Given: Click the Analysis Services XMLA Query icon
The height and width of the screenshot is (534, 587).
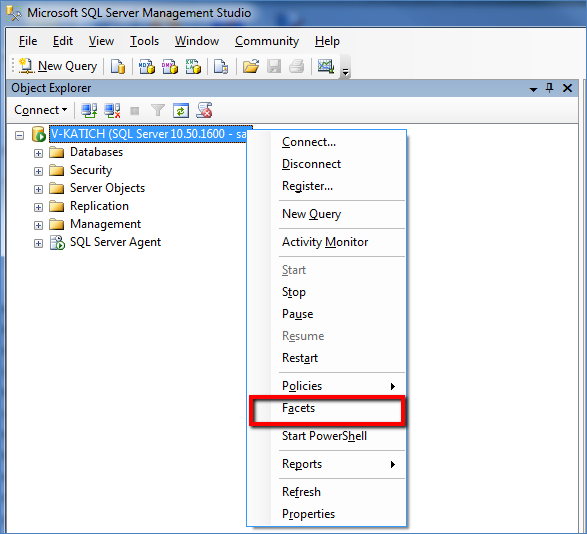Looking at the screenshot, I should [x=193, y=67].
